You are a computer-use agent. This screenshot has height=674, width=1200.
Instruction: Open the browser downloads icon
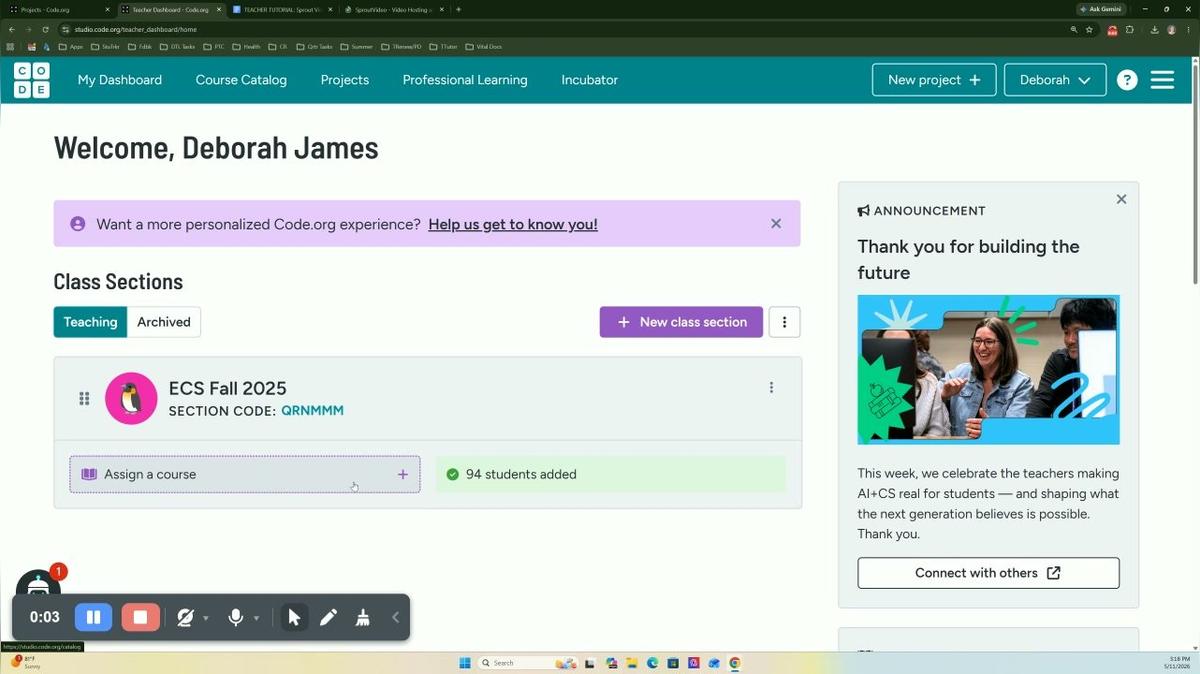click(1155, 29)
